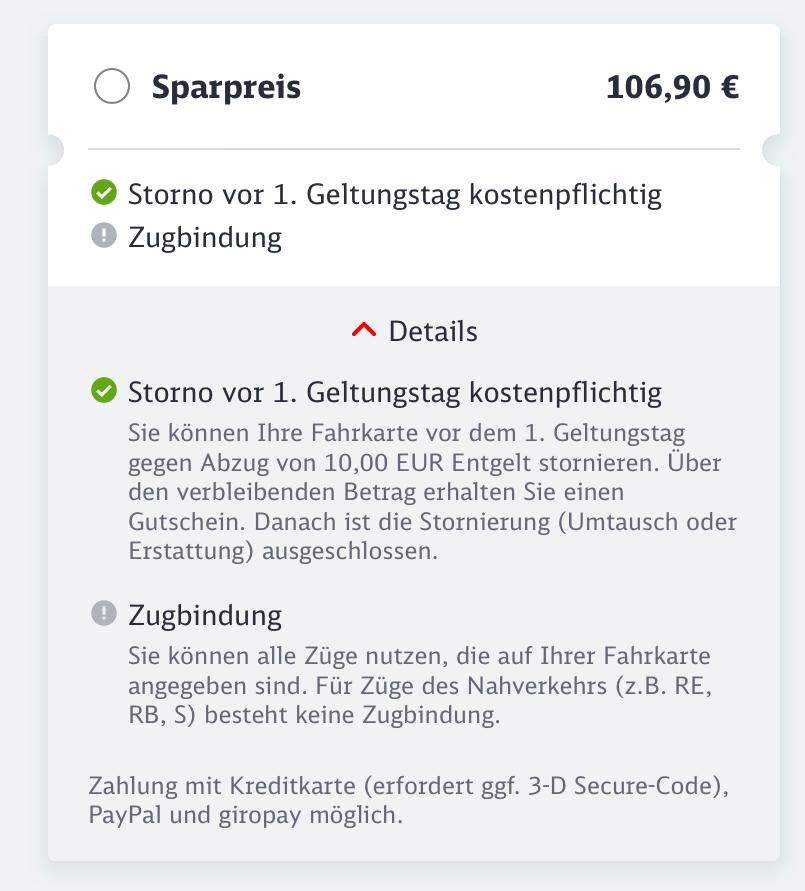Click the Details label
This screenshot has width=805, height=891.
click(432, 331)
